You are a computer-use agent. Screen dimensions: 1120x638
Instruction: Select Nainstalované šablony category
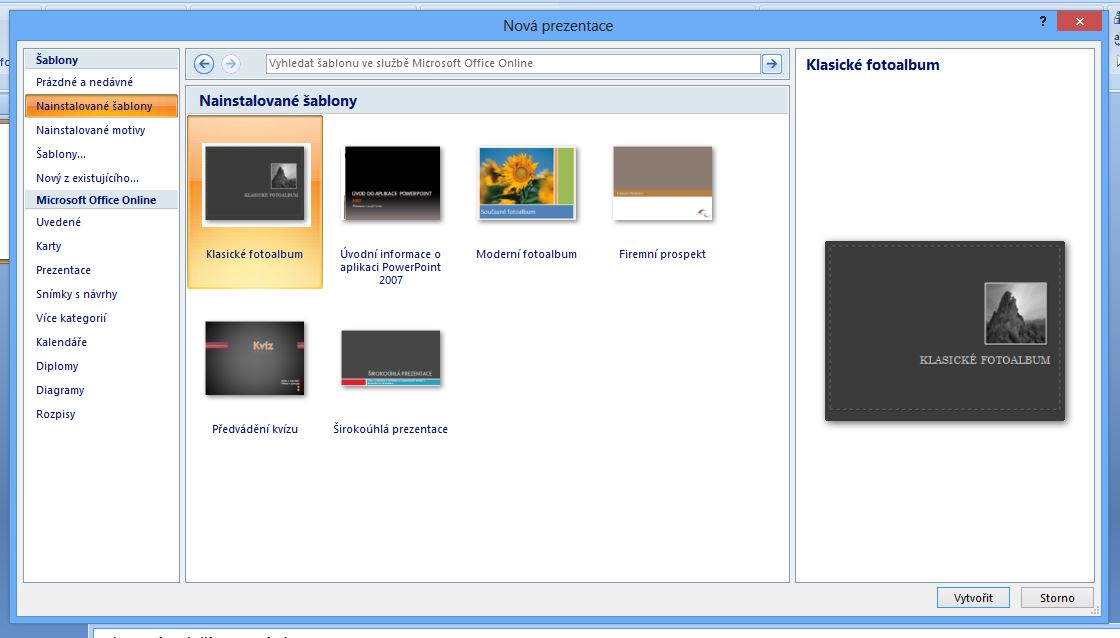[x=101, y=106]
